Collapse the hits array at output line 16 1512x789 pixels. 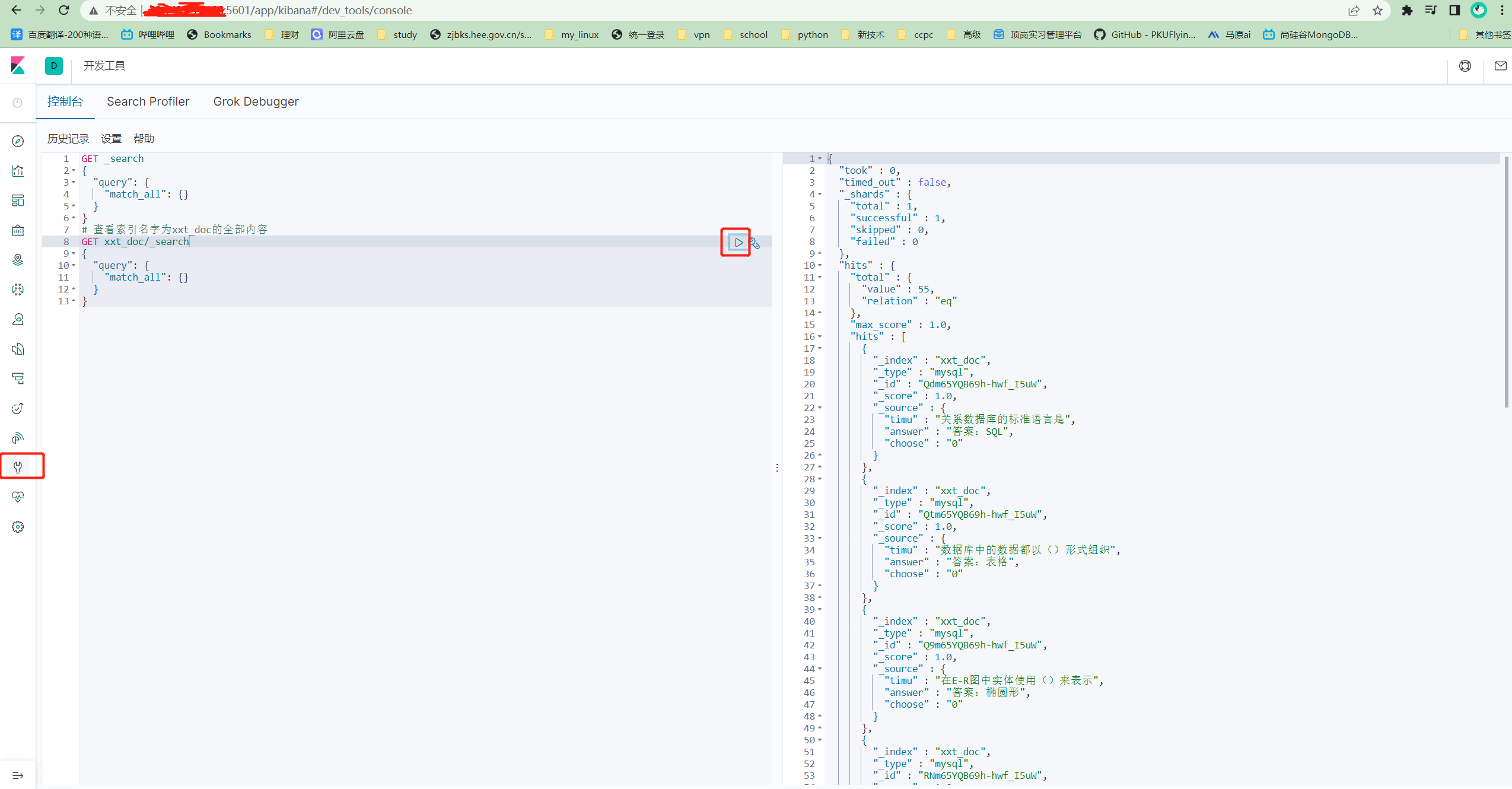click(820, 337)
